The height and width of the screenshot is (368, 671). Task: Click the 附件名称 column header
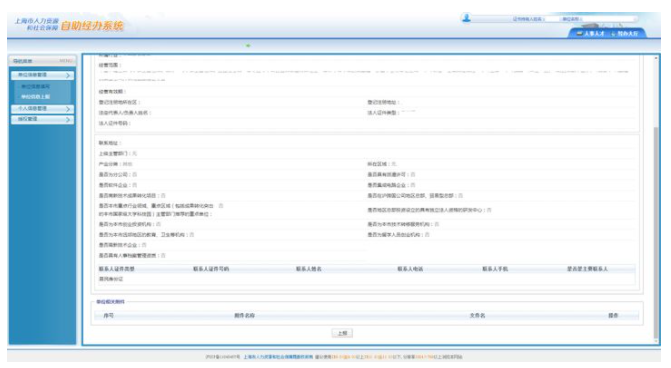point(244,315)
